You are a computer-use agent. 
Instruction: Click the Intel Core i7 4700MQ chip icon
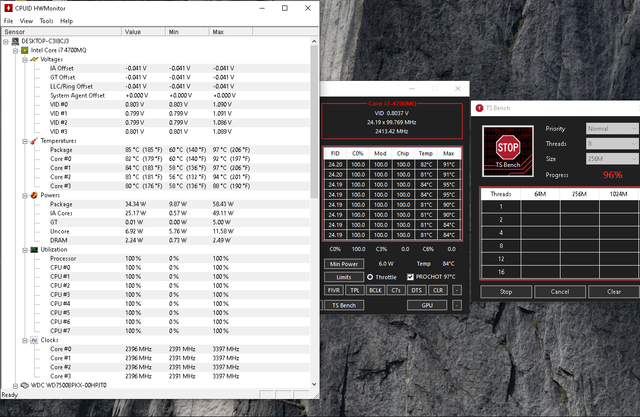(25, 50)
